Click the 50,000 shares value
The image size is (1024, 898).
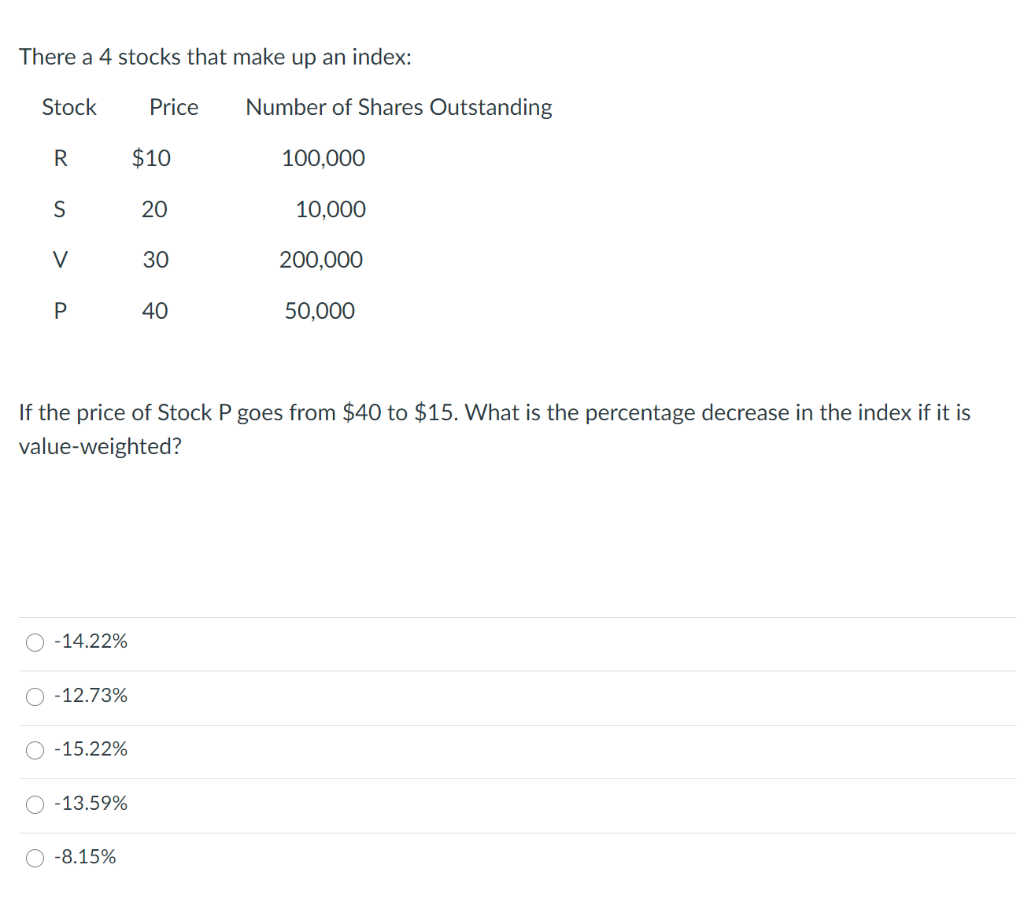(x=320, y=312)
